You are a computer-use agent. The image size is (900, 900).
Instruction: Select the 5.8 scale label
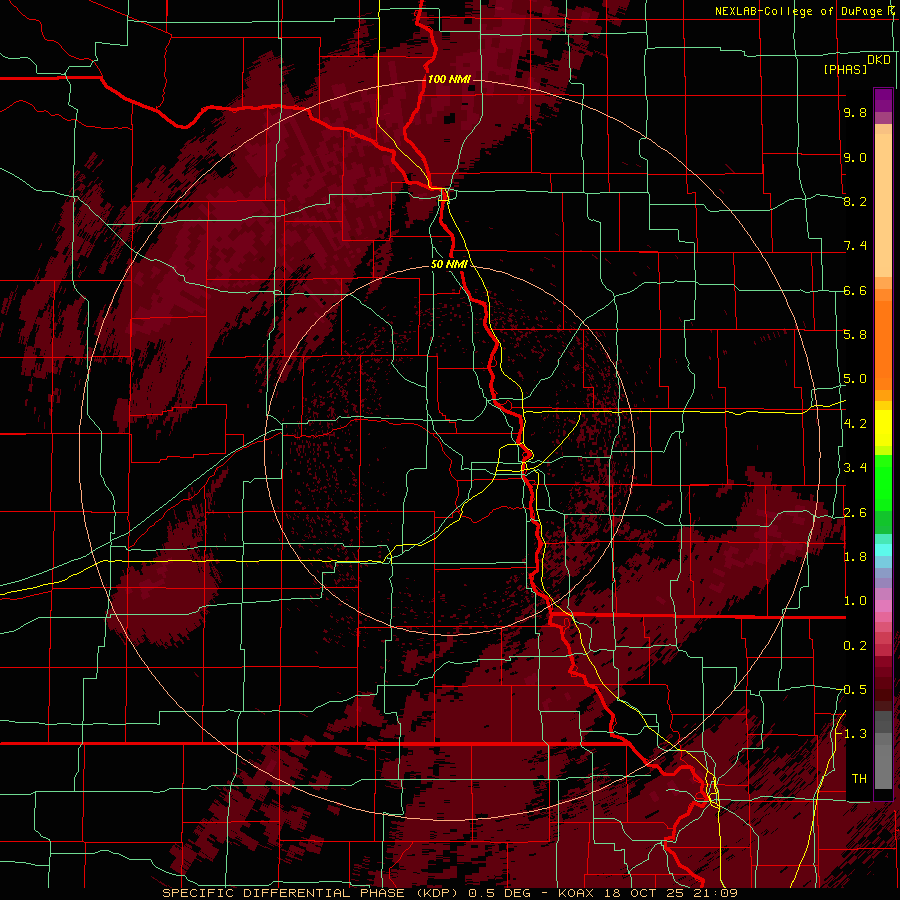click(855, 335)
